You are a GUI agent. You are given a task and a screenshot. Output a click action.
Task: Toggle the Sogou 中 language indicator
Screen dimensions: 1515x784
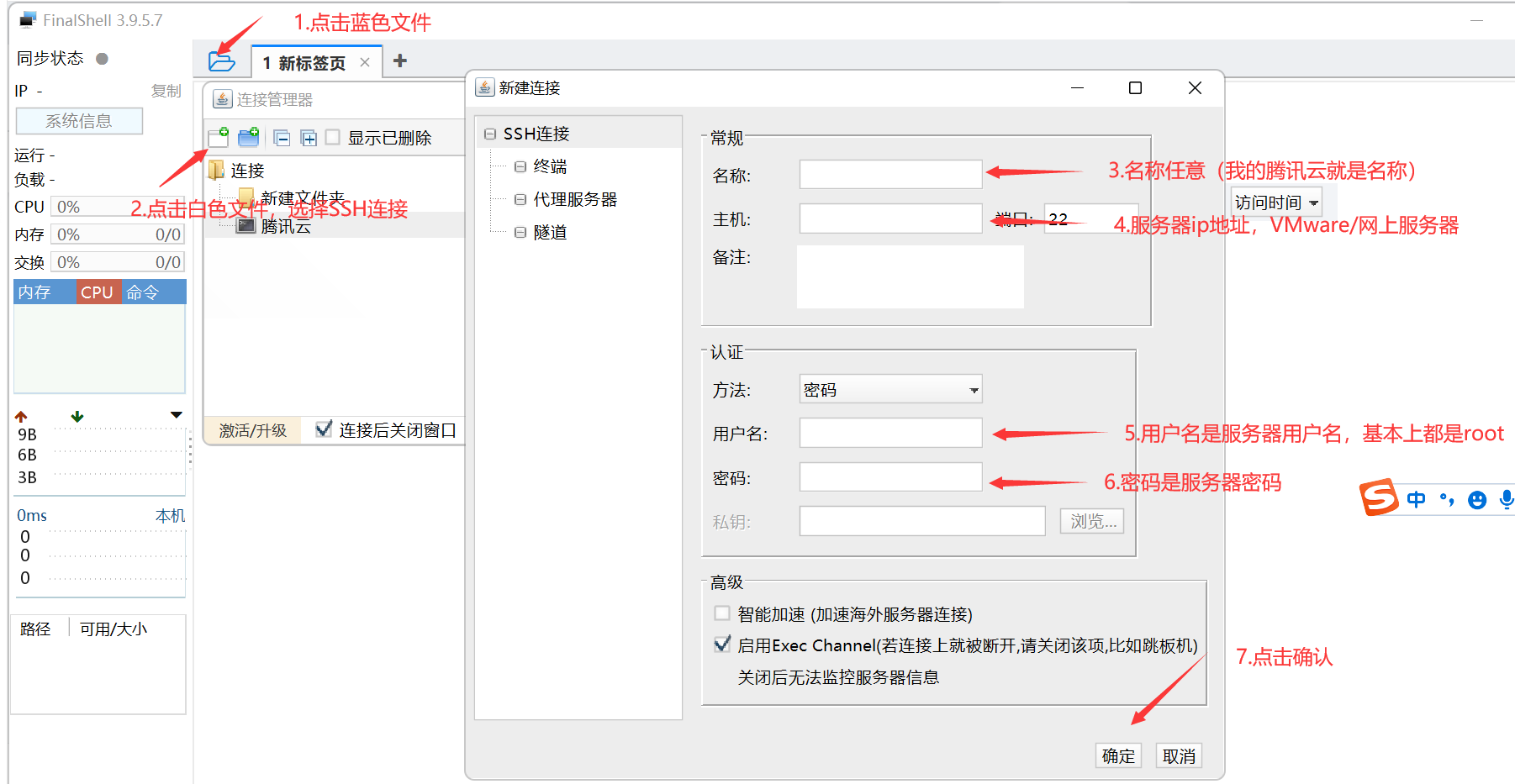pyautogui.click(x=1417, y=499)
